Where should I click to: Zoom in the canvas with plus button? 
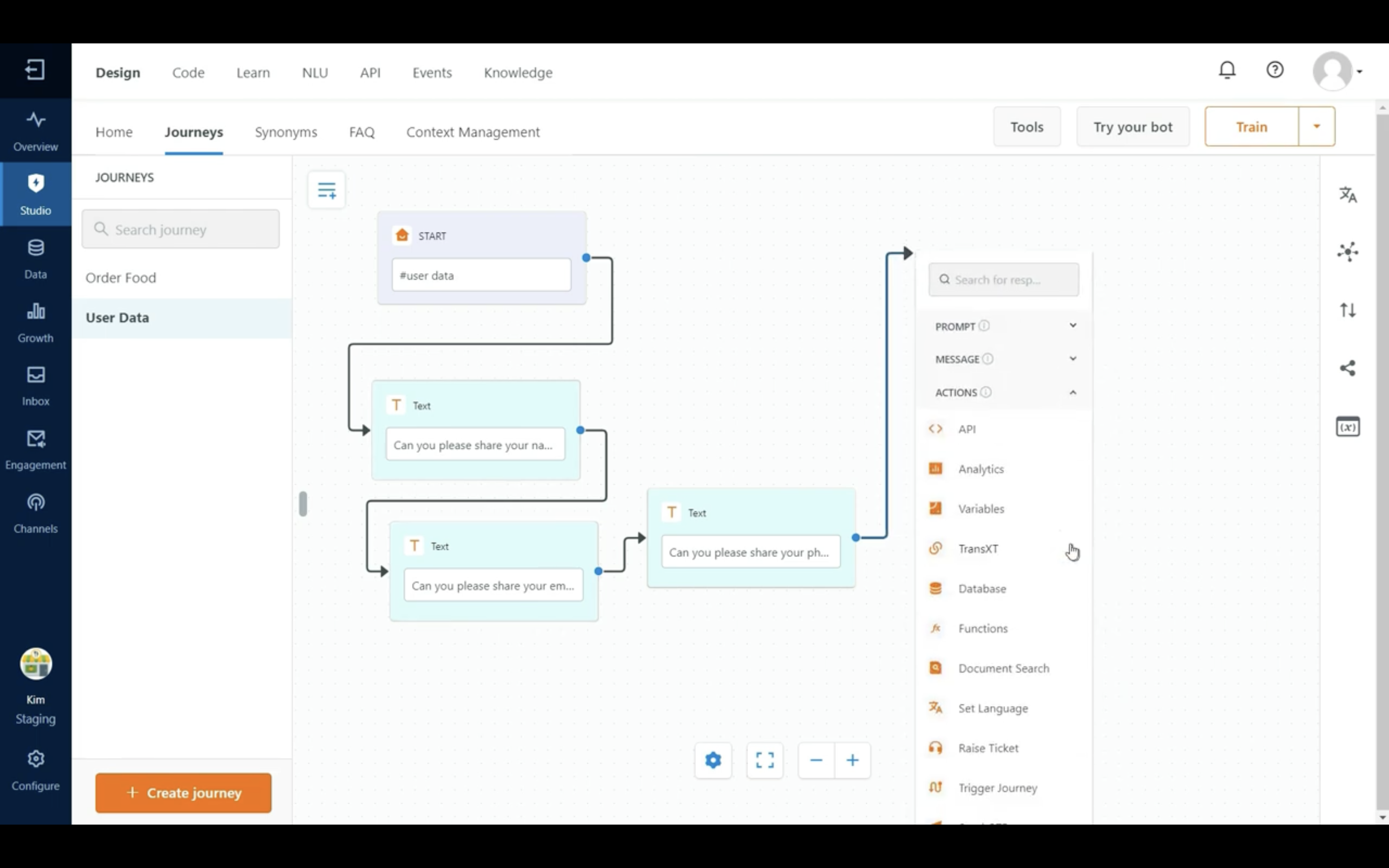(852, 760)
